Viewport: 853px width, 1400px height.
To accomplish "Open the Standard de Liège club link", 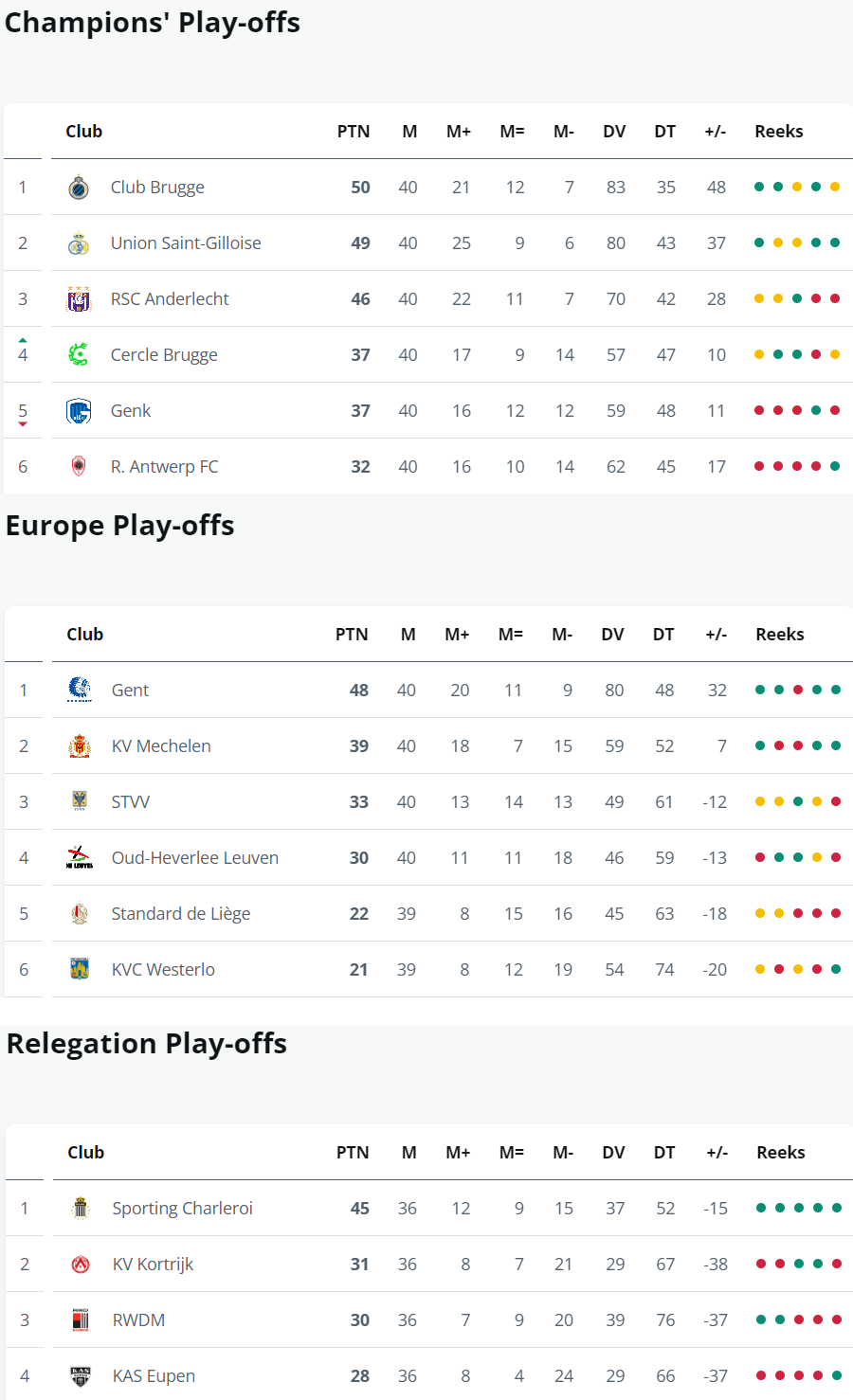I will click(x=181, y=914).
